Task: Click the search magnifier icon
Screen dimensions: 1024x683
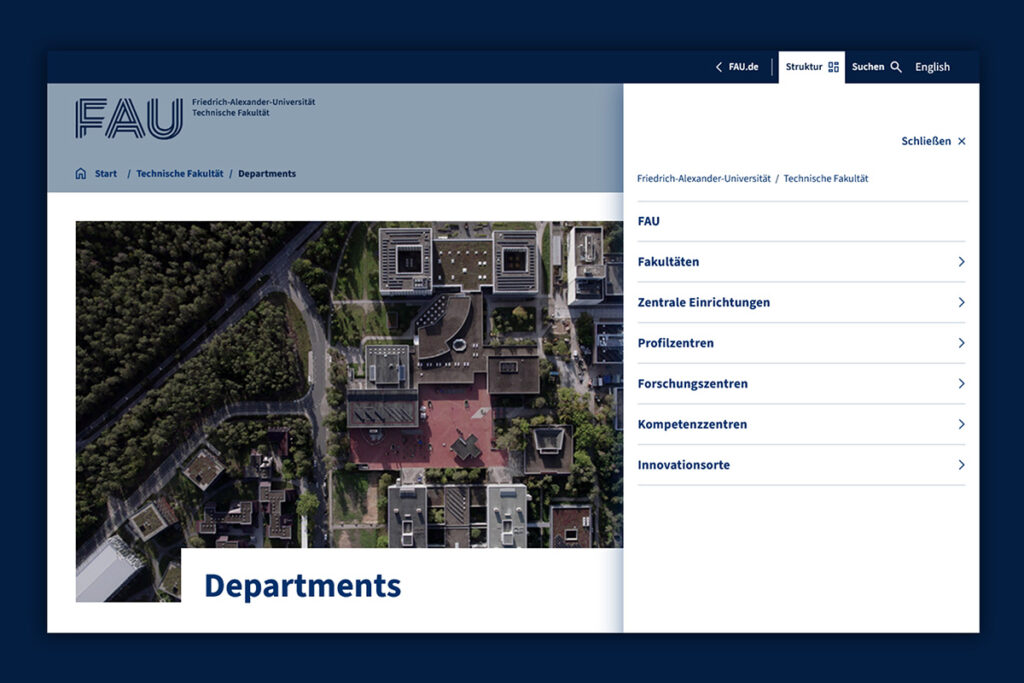Action: pyautogui.click(x=896, y=67)
